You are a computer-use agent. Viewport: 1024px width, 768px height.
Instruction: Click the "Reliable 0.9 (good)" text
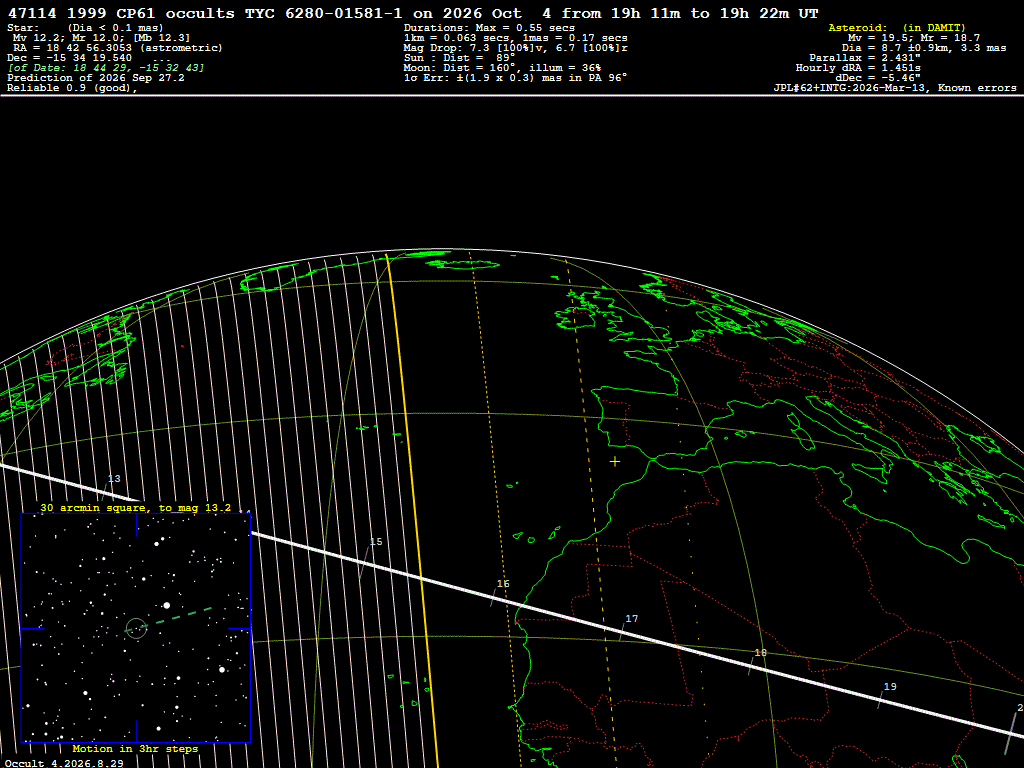(x=72, y=88)
